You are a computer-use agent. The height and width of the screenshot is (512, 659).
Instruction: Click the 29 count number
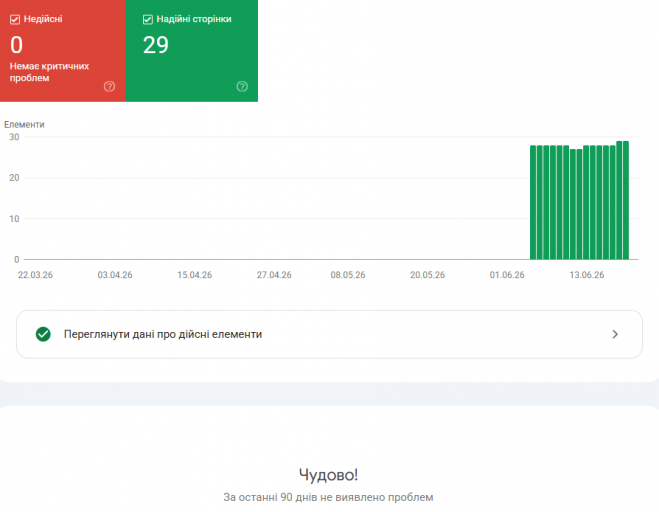156,45
